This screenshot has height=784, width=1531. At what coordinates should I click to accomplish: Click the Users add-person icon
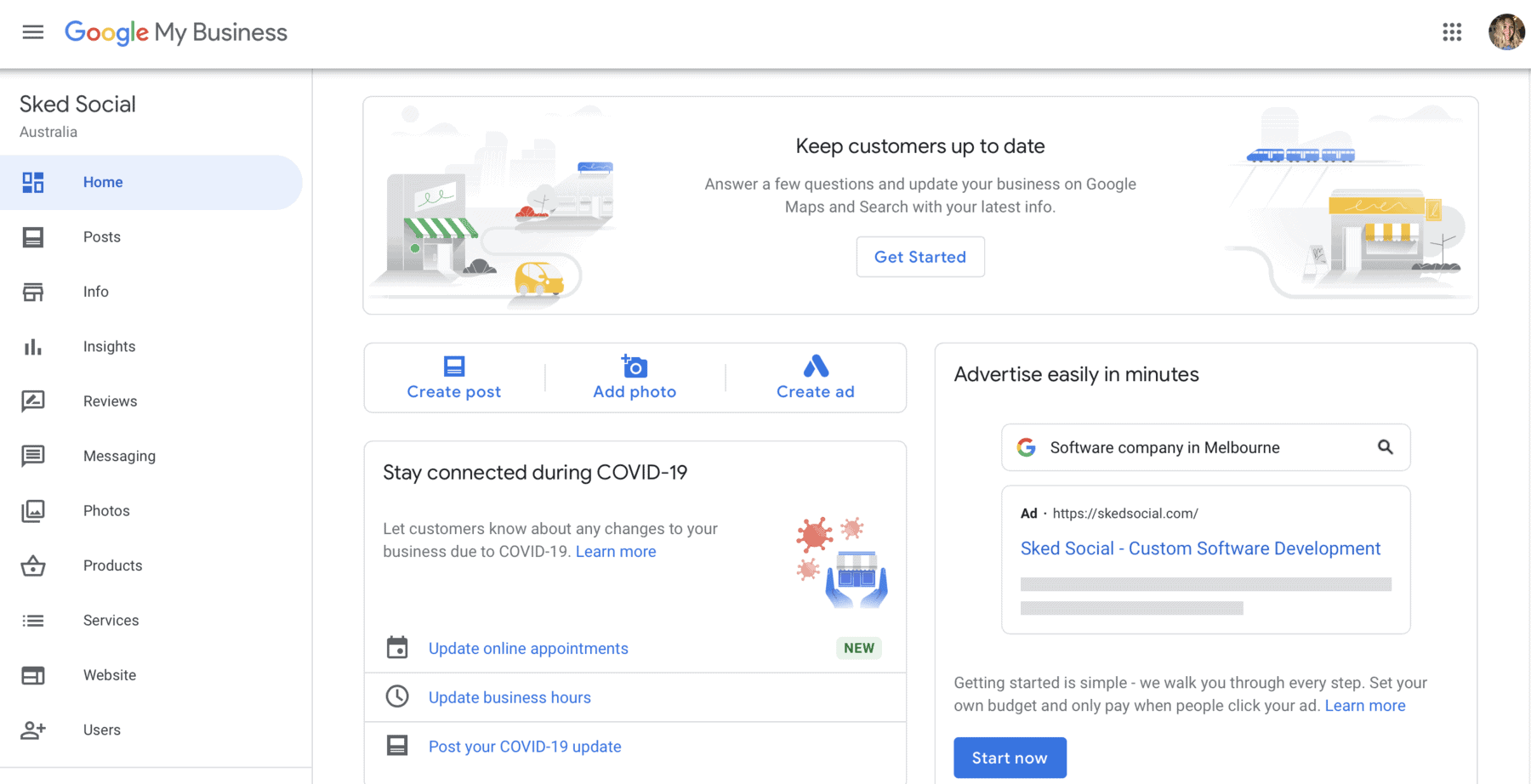(33, 730)
